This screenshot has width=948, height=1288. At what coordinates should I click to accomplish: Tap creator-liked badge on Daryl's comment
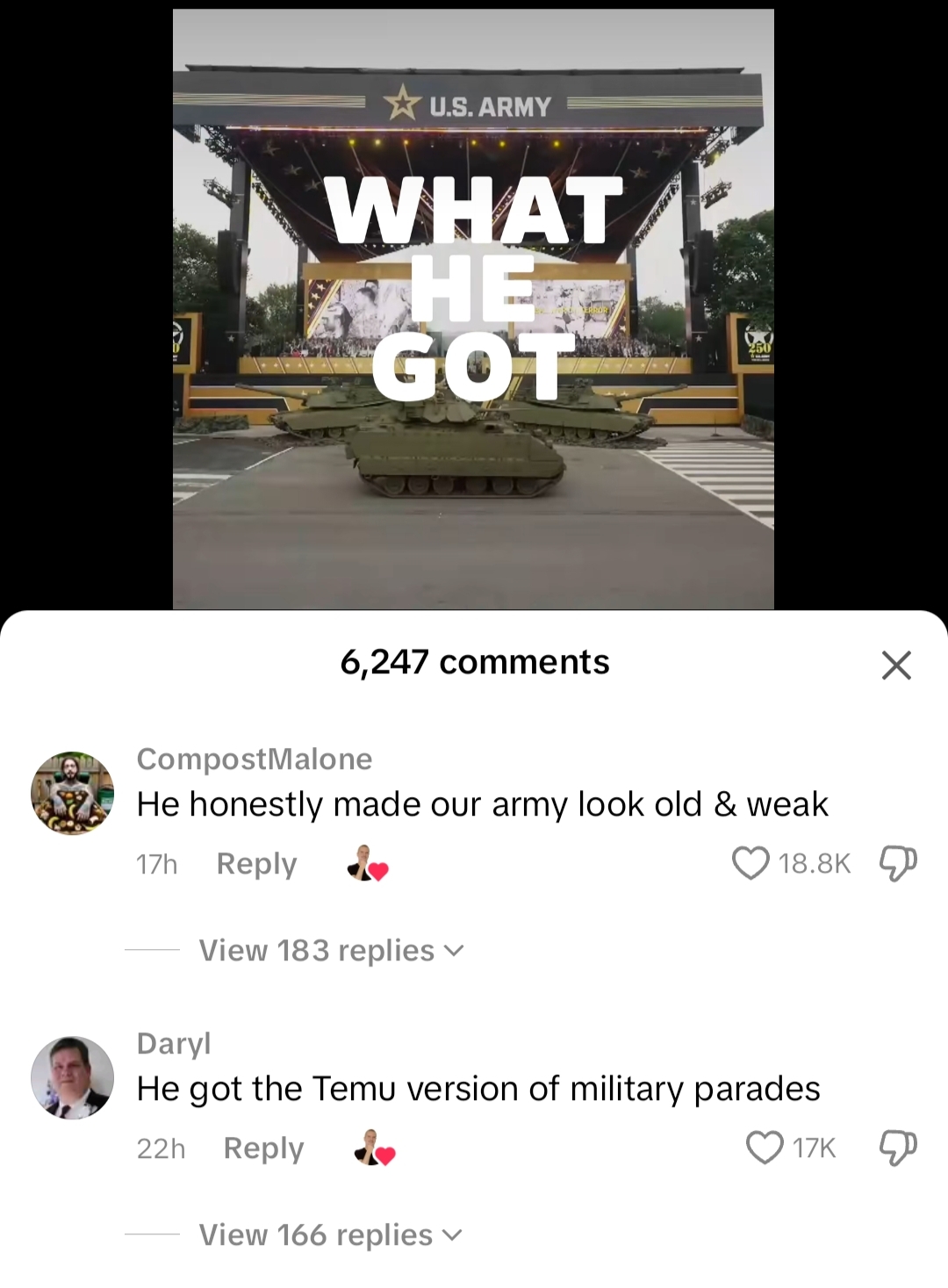[x=375, y=1148]
